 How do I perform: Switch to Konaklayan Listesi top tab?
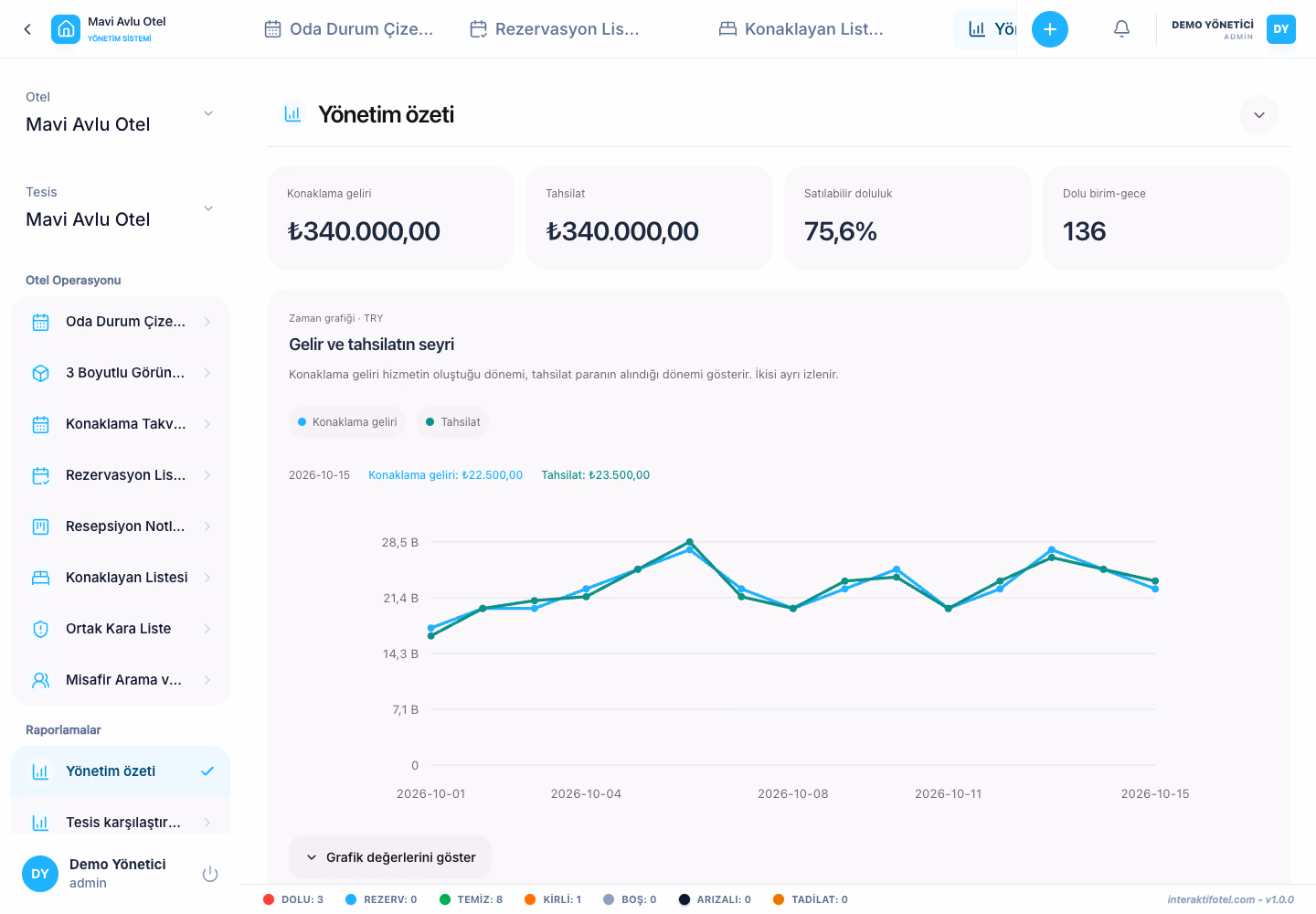(x=801, y=29)
